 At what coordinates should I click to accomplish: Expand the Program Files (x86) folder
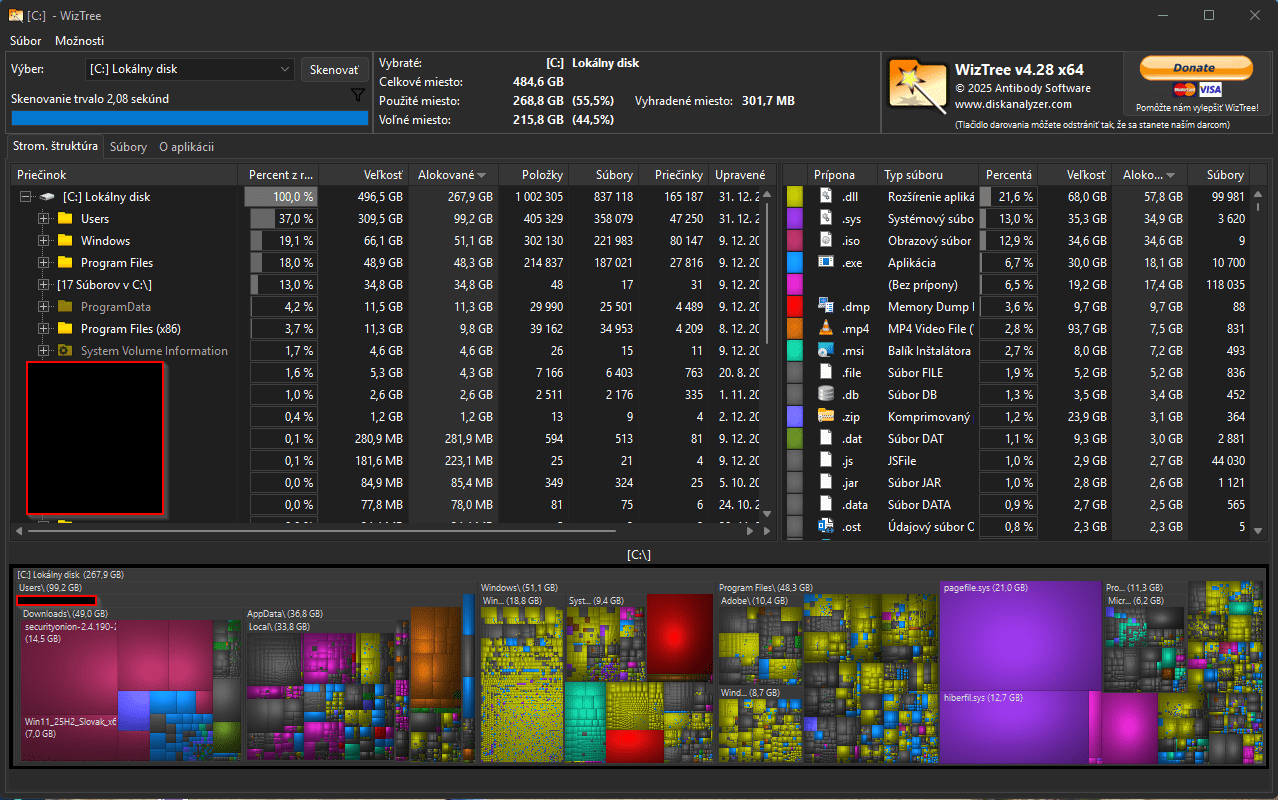[43, 329]
